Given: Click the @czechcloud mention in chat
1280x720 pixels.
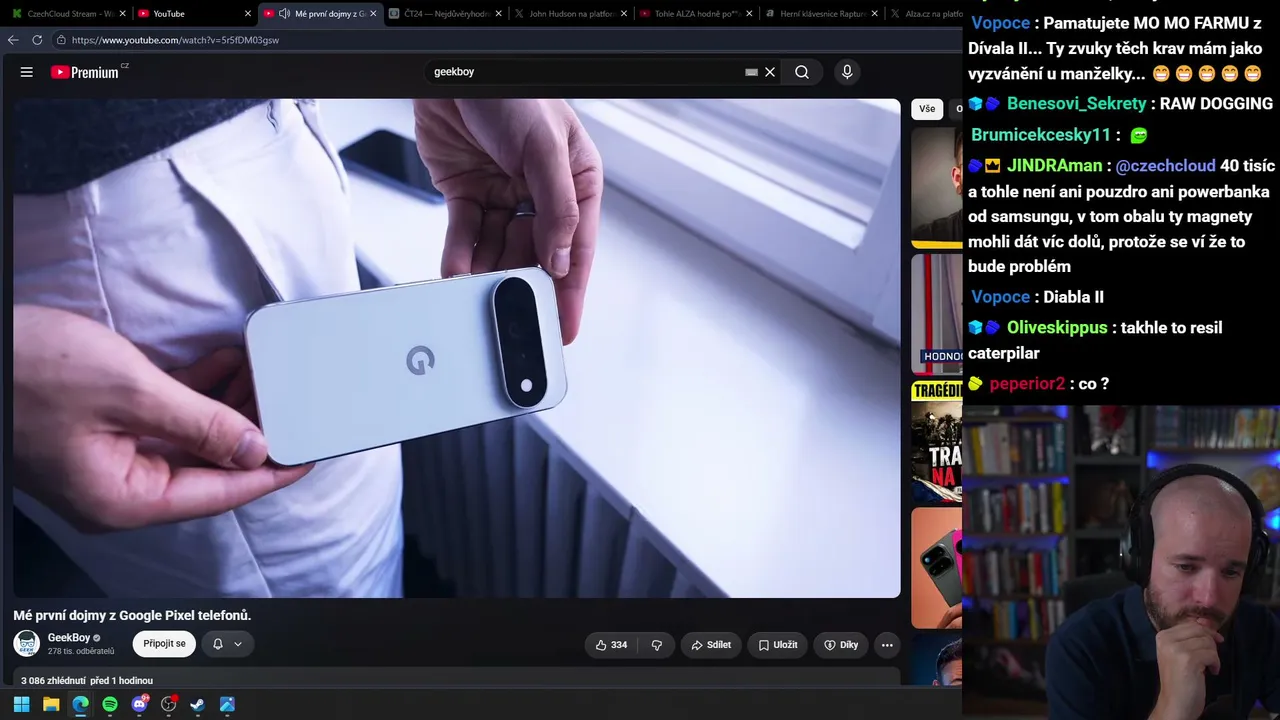Looking at the screenshot, I should pos(1165,166).
